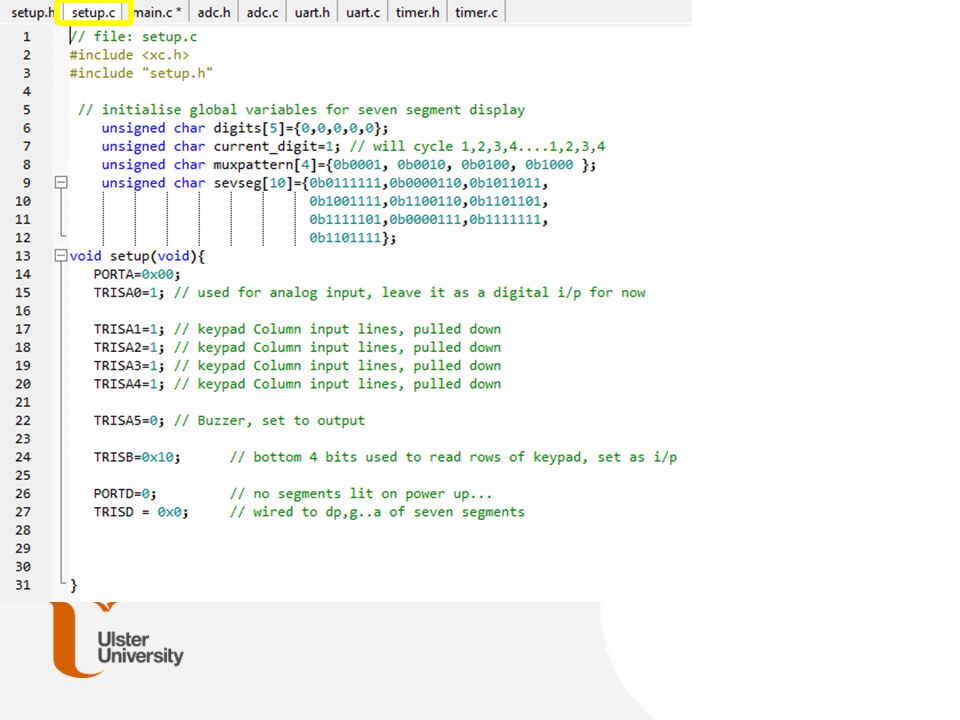Image resolution: width=960 pixels, height=720 pixels.
Task: Collapse the sevseg array fold marker
Action: [x=61, y=182]
